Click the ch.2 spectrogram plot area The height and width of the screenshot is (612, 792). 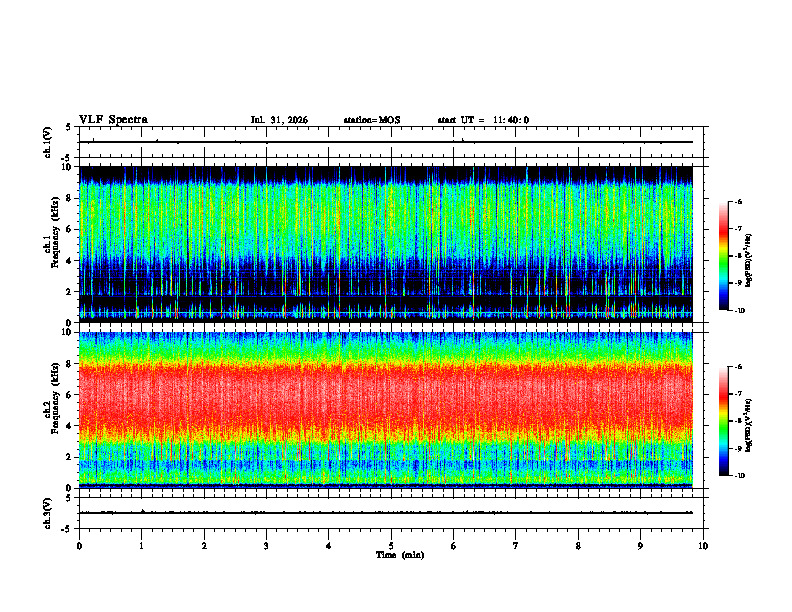coord(386,410)
